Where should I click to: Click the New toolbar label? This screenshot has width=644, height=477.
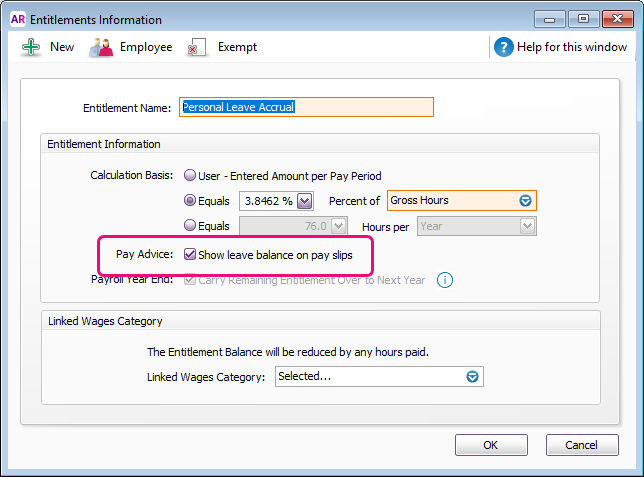[x=62, y=47]
